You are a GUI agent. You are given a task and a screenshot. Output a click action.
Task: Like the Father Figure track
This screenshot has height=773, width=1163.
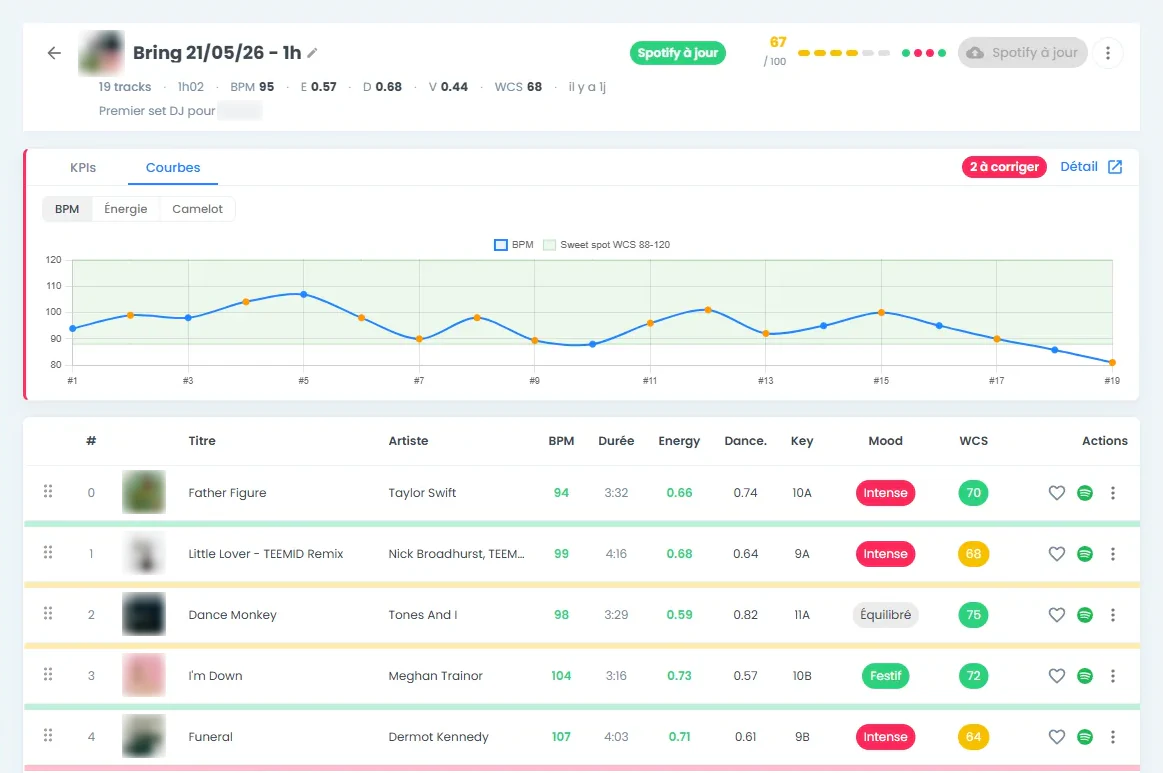[x=1057, y=493]
